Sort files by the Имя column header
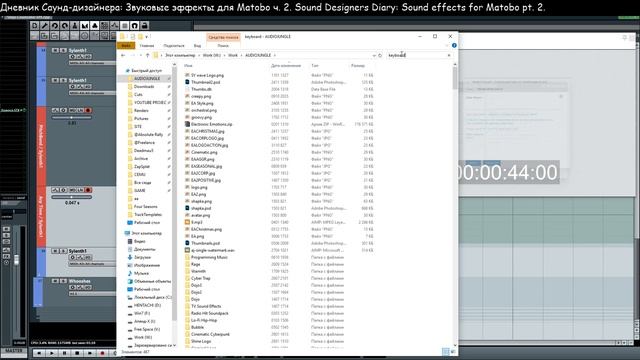Viewport: 640px width, 360px height. click(188, 65)
